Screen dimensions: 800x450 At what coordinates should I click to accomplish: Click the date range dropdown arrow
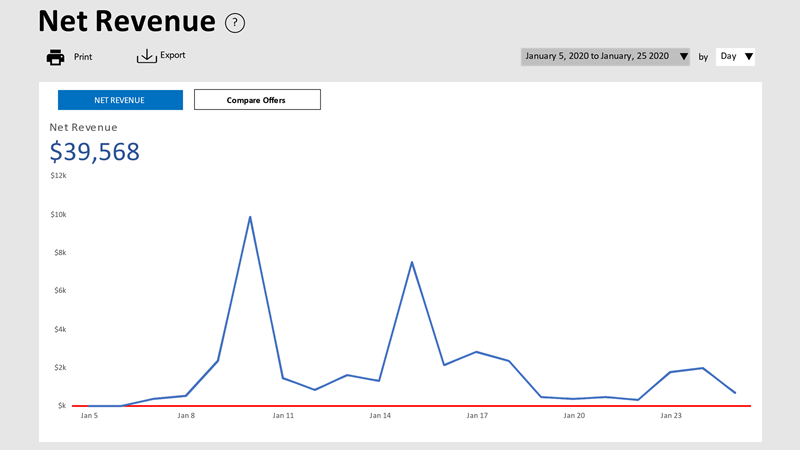point(684,57)
